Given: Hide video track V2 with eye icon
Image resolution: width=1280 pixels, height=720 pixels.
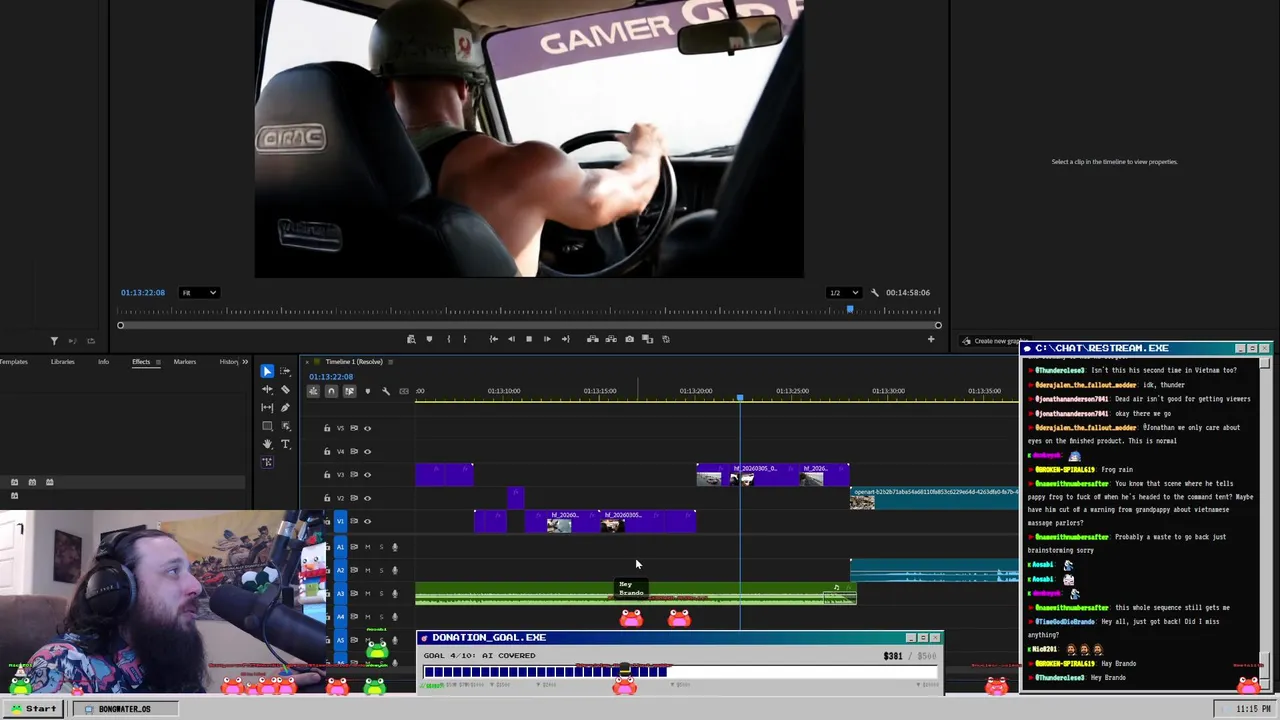Looking at the screenshot, I should (367, 498).
